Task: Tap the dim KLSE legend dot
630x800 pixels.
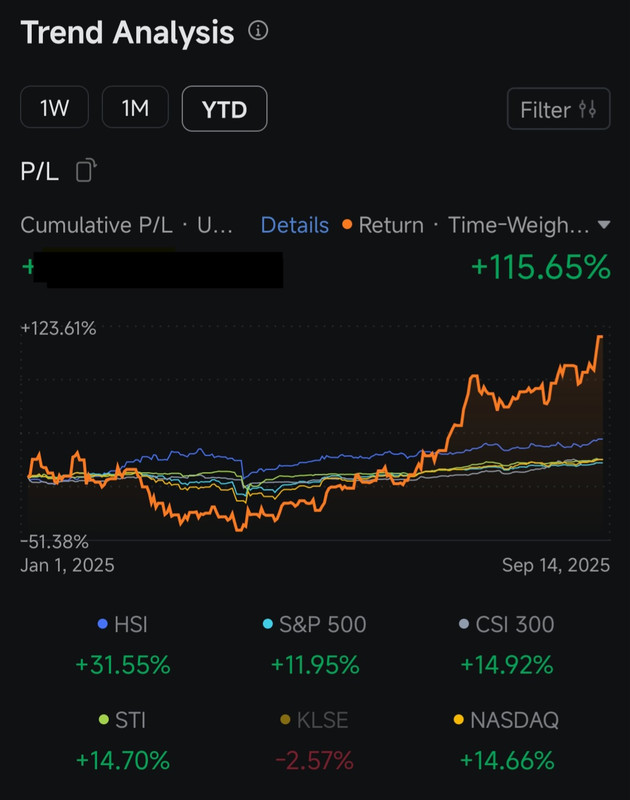Action: (286, 719)
